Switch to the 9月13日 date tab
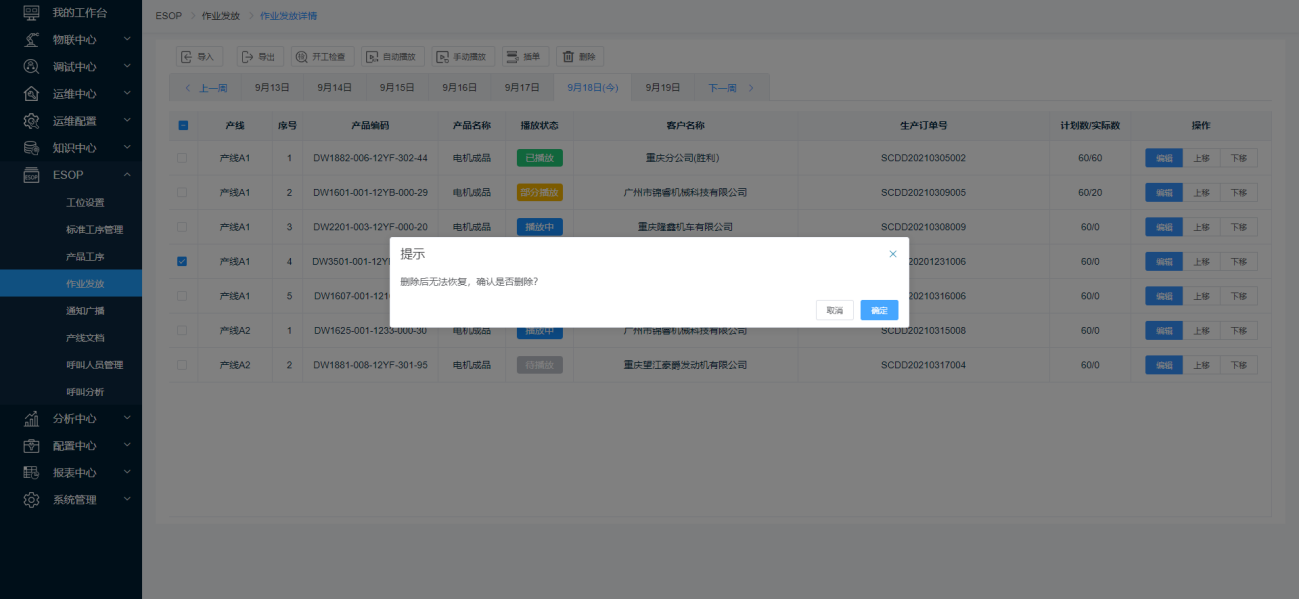The image size is (1299, 599). (272, 88)
